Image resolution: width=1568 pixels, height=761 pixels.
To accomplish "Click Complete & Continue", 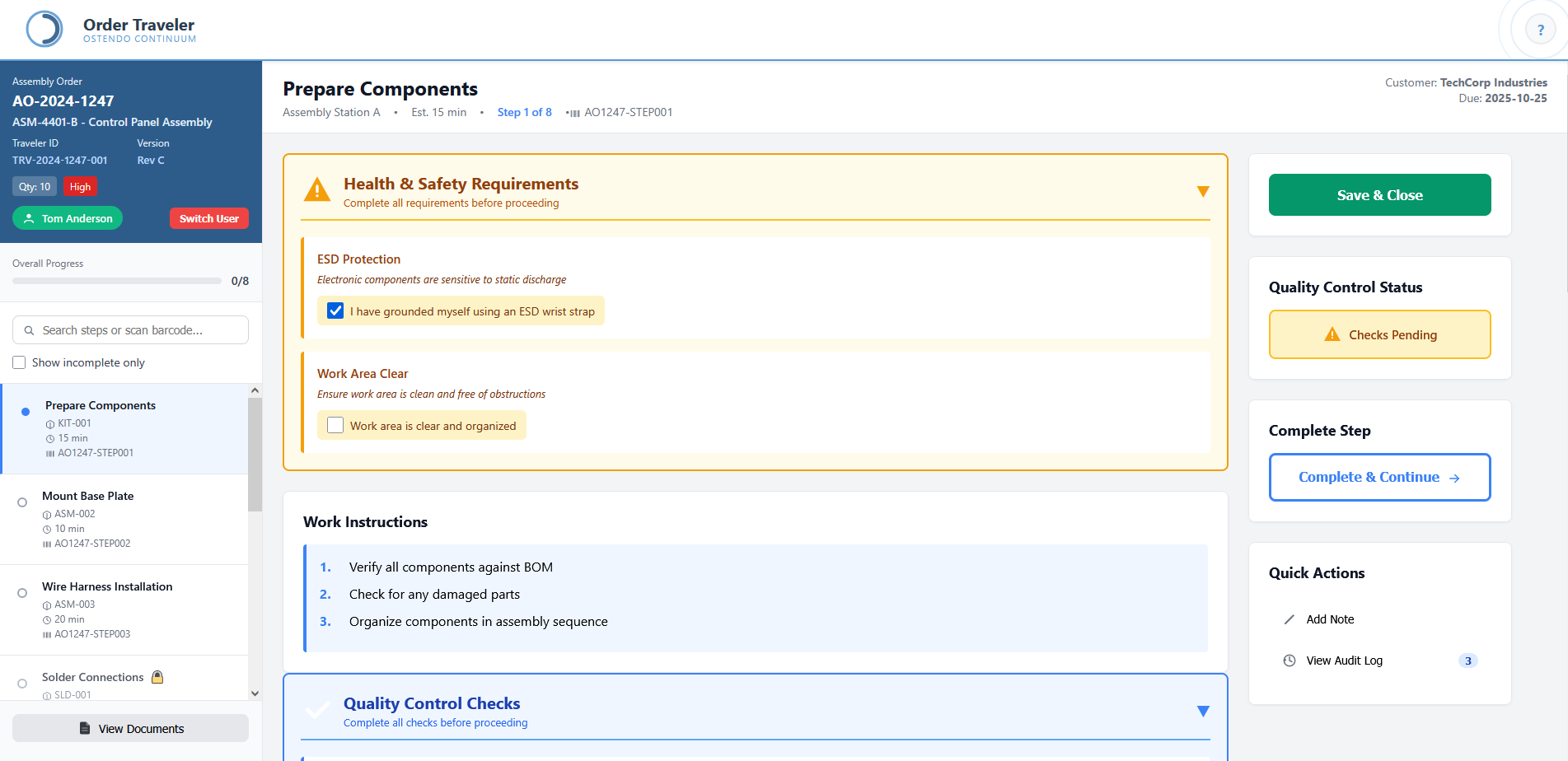I will click(1379, 477).
